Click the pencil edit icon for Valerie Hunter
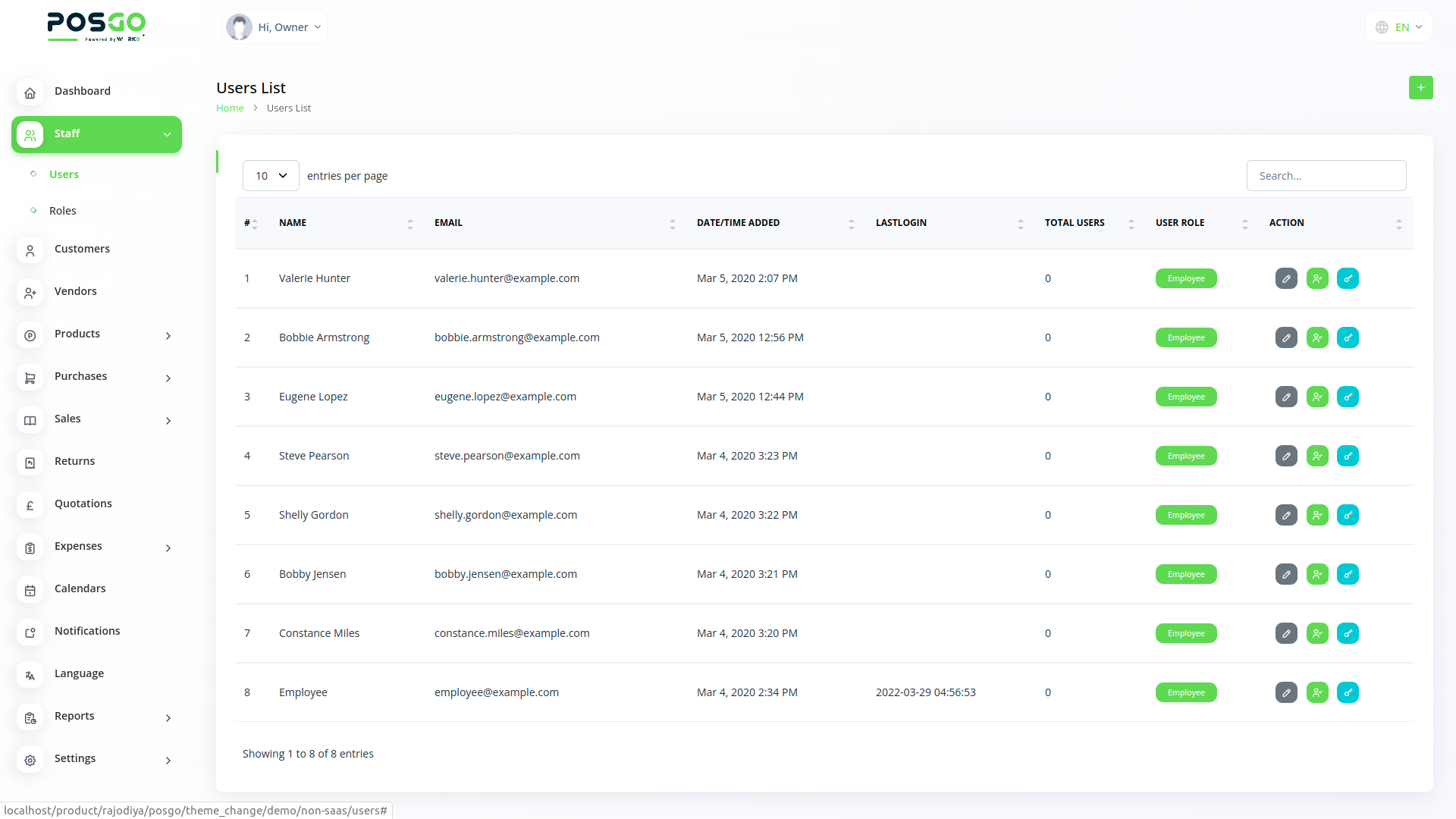 (x=1286, y=278)
